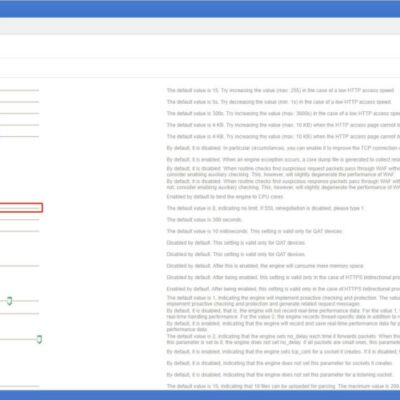Select text about engine setting tcp_cork for sockets
Screen dimensions: 400x400
283,352
